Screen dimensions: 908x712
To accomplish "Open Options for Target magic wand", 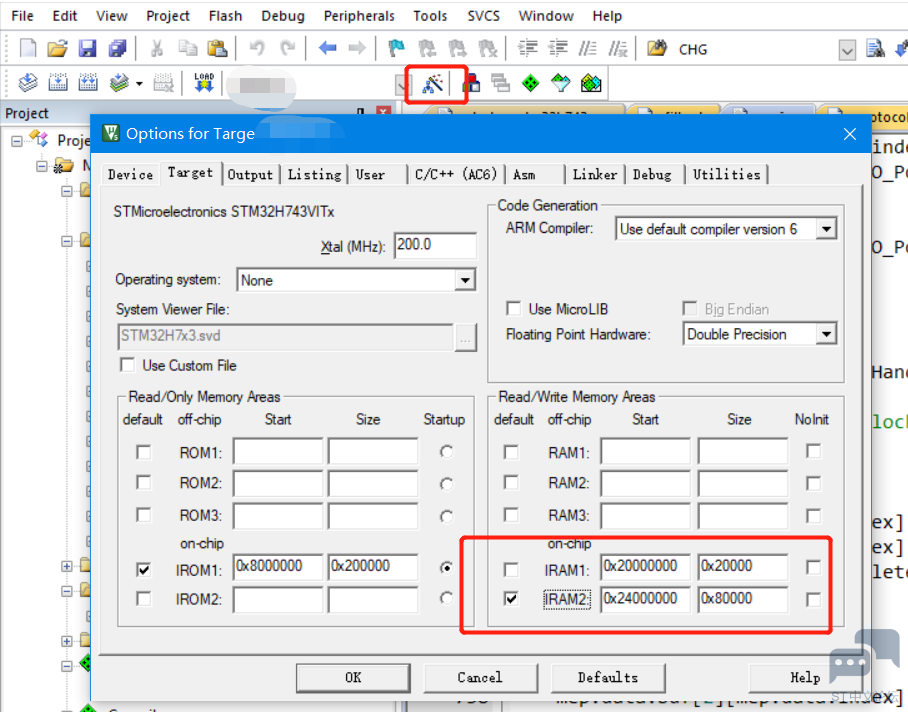I will pos(433,84).
